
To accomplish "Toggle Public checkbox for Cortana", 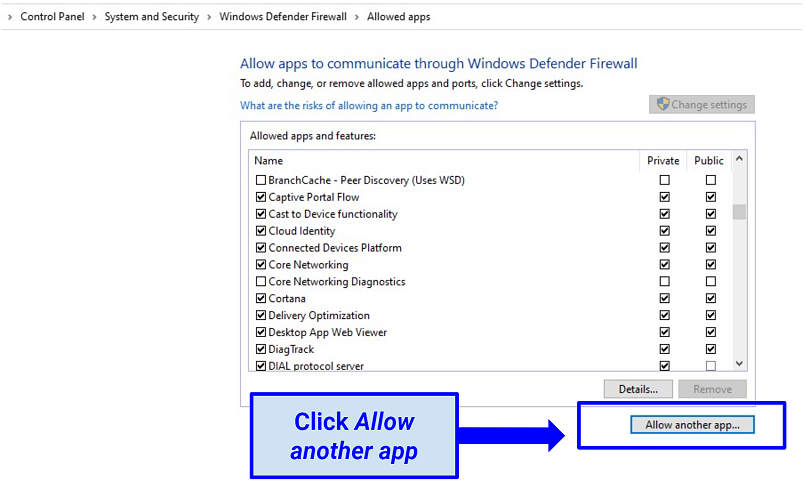I will pos(711,299).
